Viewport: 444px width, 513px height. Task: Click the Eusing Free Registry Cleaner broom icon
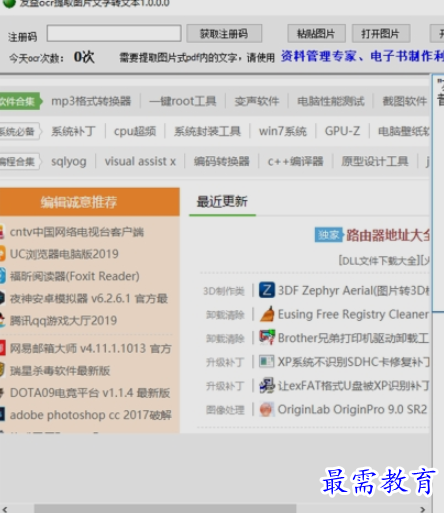pyautogui.click(x=267, y=314)
